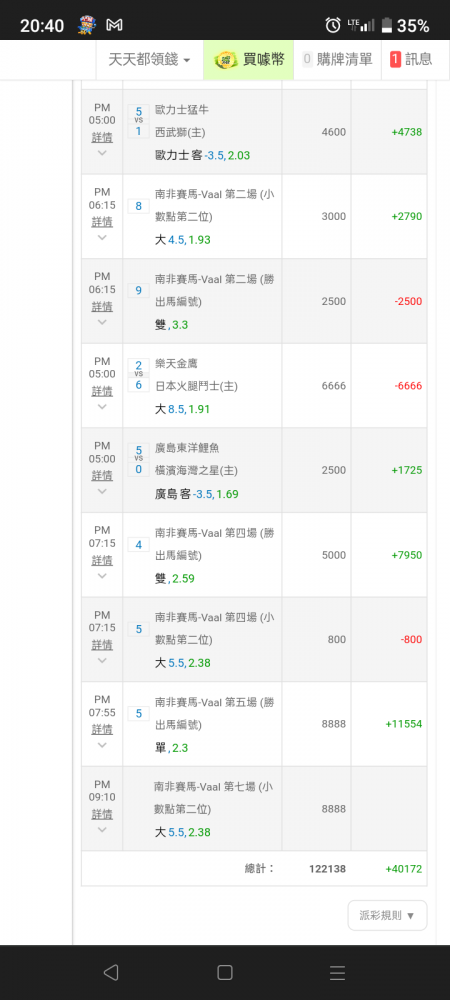The width and height of the screenshot is (450, 1000).
Task: Open 詳情 link for Vaal 第四場 勝出馬編號
Action: click(x=102, y=560)
